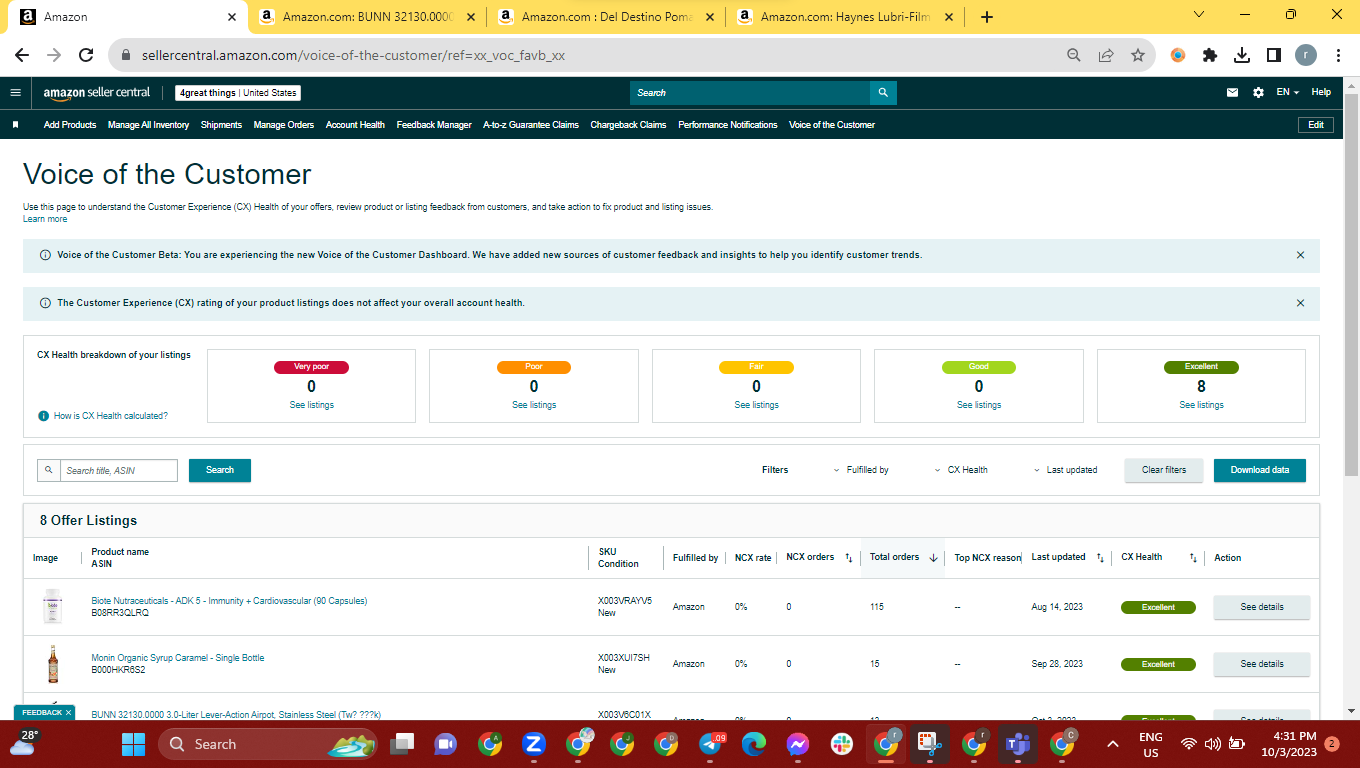Click Edit on the navigation bar
The width and height of the screenshot is (1360, 768).
coord(1316,125)
